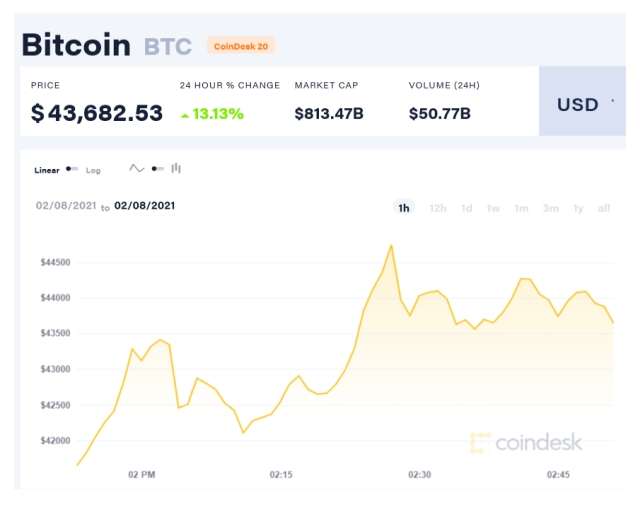Switch chart to 1w range

[493, 208]
